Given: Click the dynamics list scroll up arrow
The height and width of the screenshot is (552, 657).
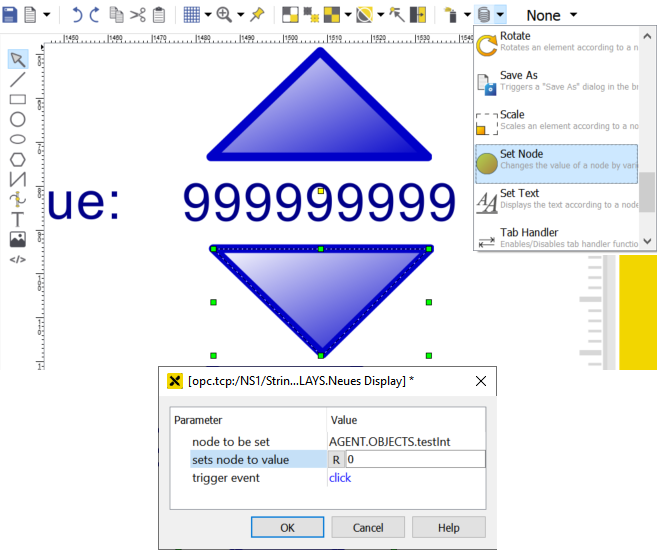Looking at the screenshot, I should click(647, 36).
